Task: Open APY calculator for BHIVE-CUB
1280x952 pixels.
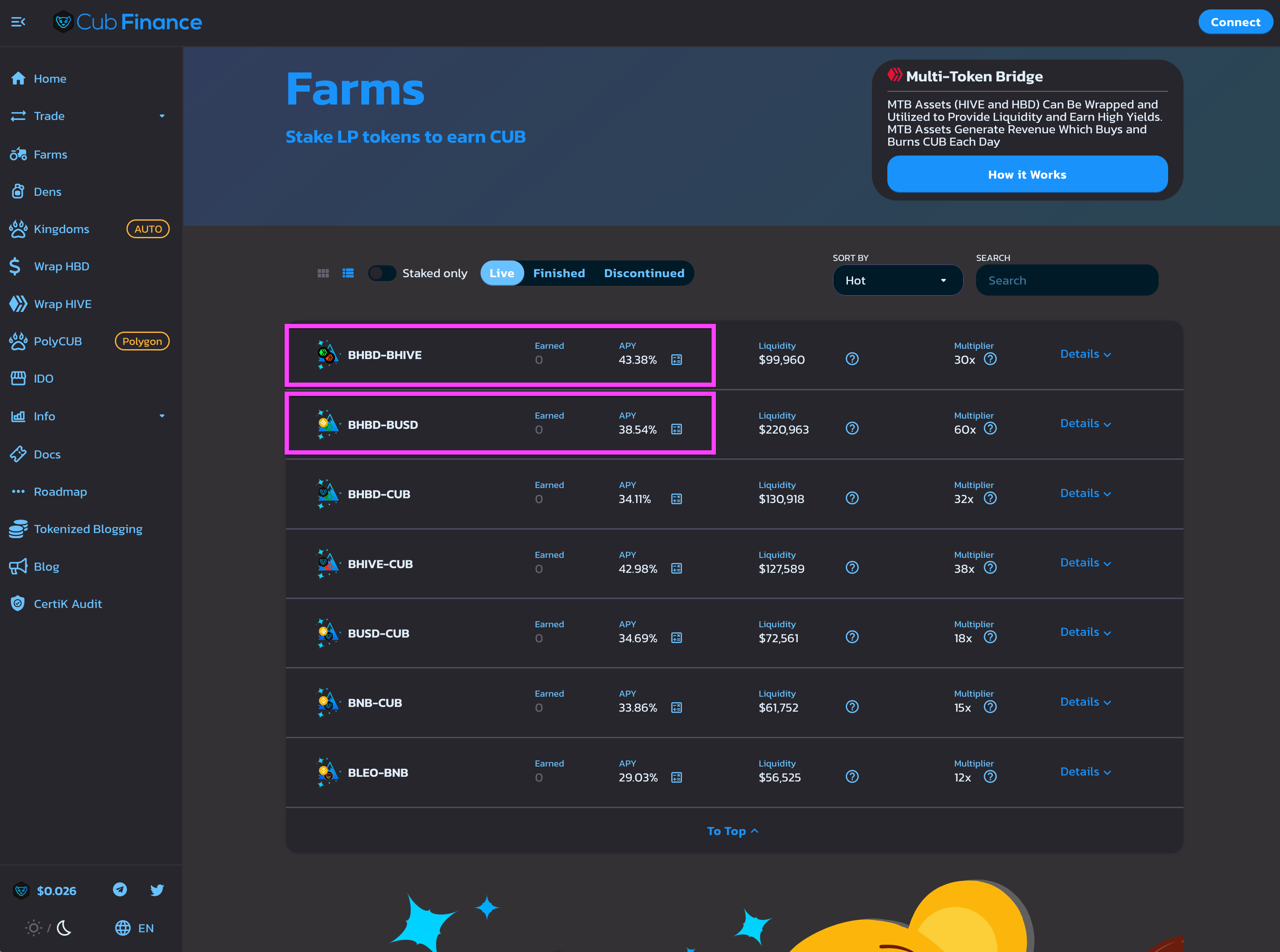Action: point(676,569)
